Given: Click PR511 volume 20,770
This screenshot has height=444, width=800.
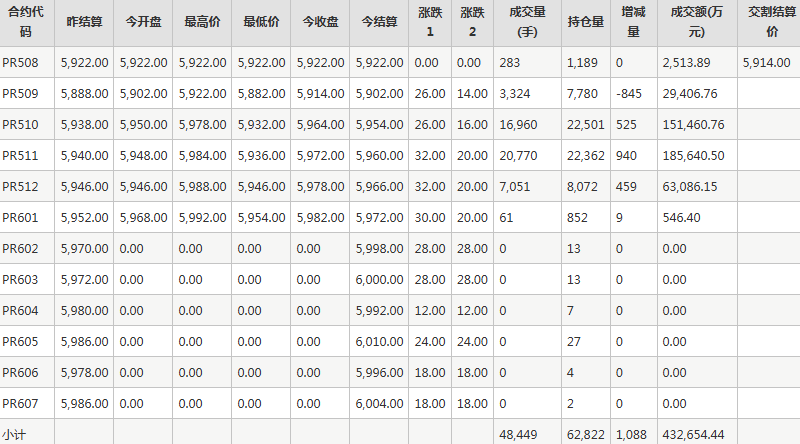Looking at the screenshot, I should point(518,156).
